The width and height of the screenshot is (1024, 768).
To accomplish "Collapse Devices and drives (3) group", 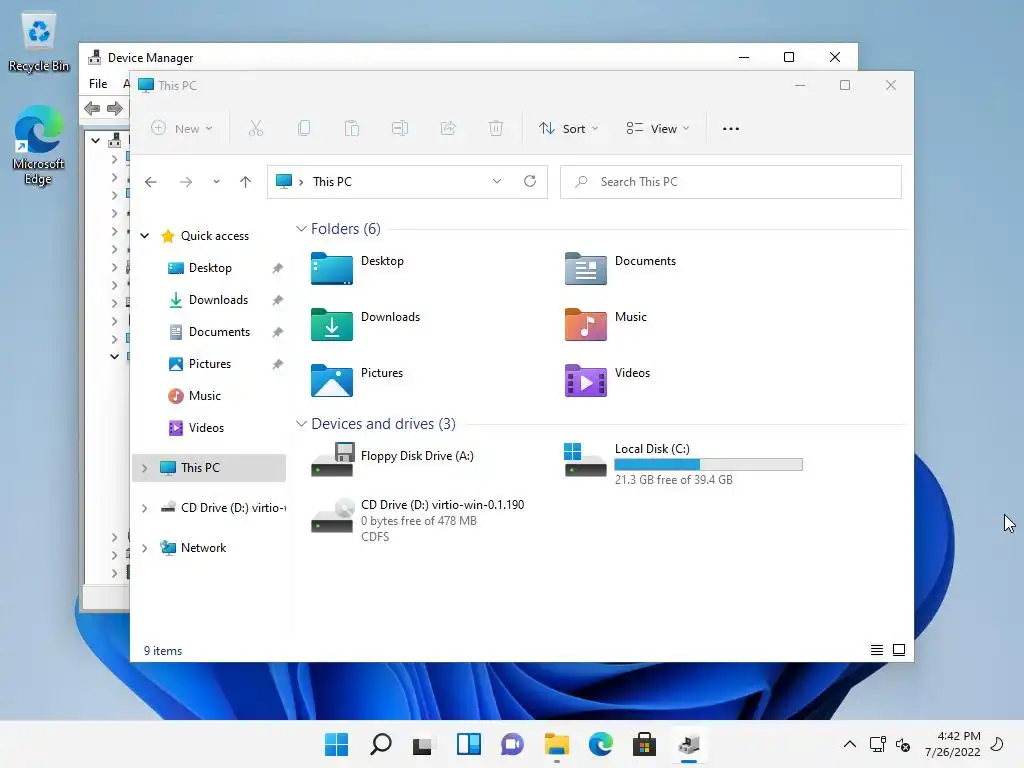I will [x=301, y=423].
